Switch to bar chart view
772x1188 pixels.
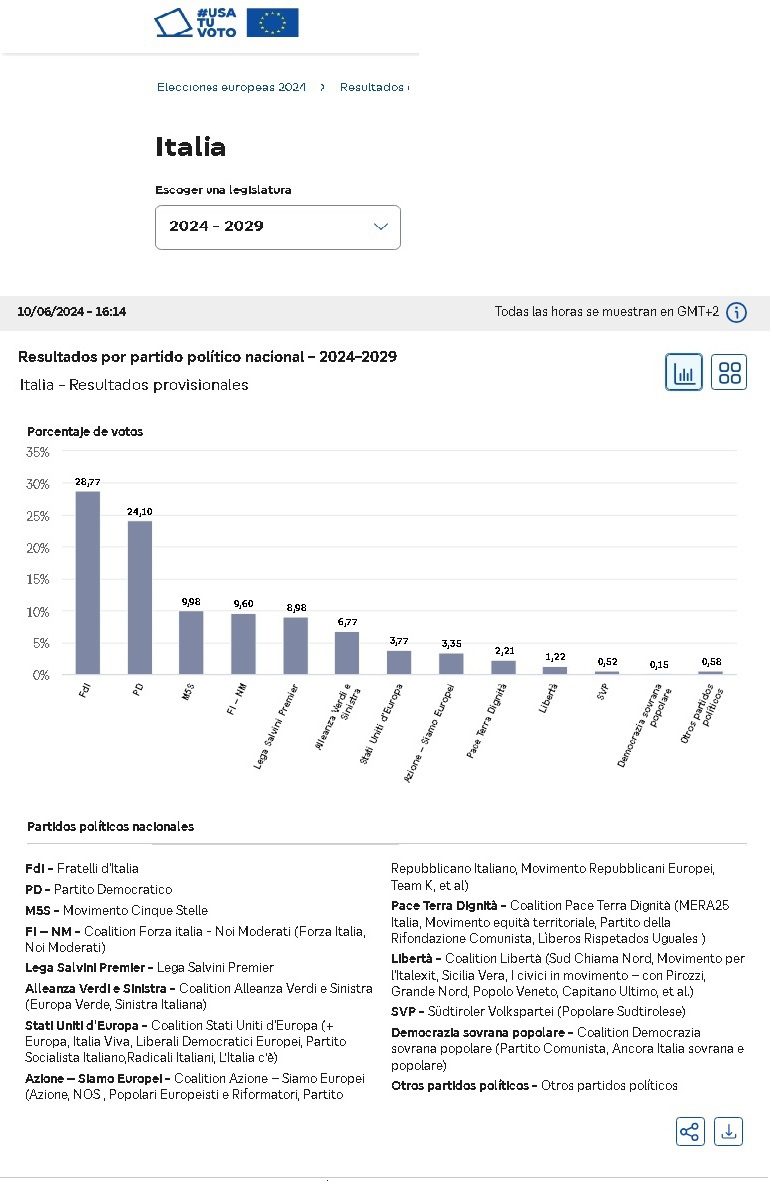pos(684,373)
